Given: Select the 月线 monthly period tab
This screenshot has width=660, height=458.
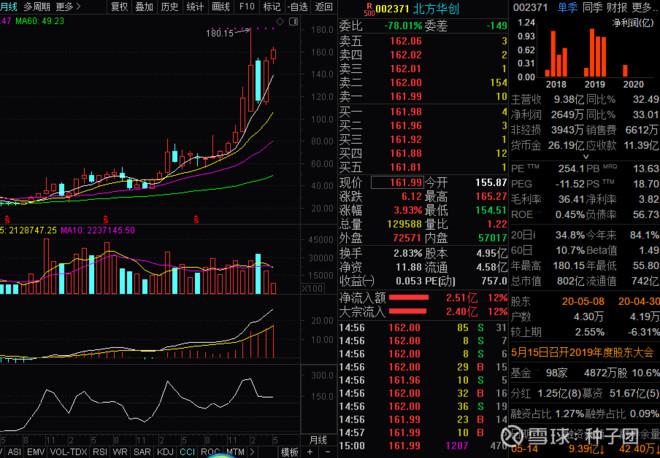Looking at the screenshot, I should coord(9,7).
